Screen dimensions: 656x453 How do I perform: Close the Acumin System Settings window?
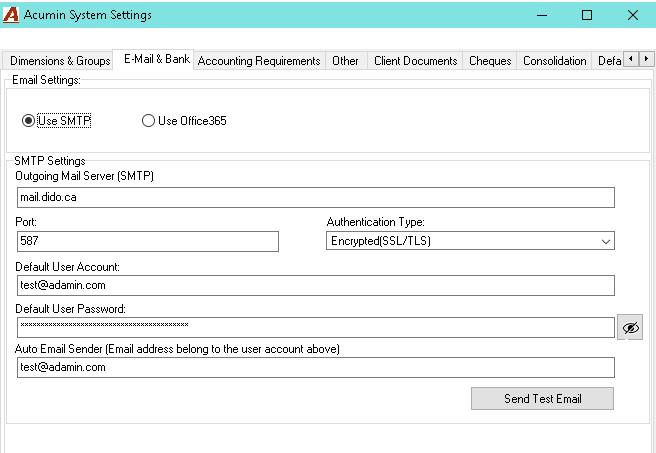[633, 15]
